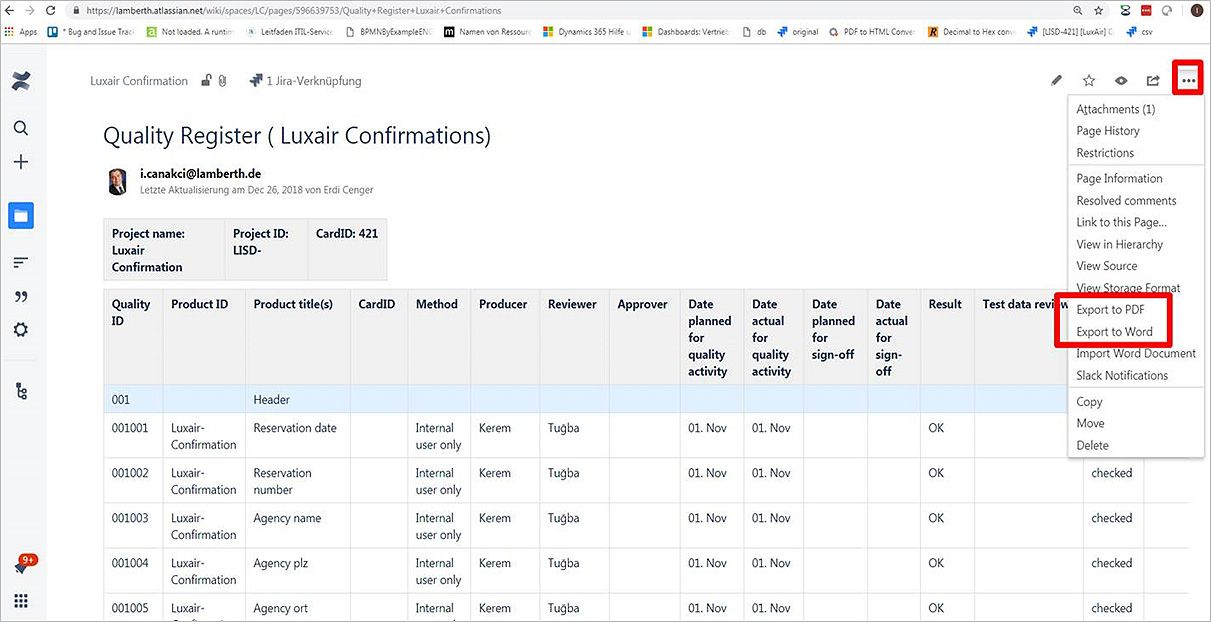Select Page History in the actions menu
Viewport: 1211px width, 622px height.
[1107, 131]
